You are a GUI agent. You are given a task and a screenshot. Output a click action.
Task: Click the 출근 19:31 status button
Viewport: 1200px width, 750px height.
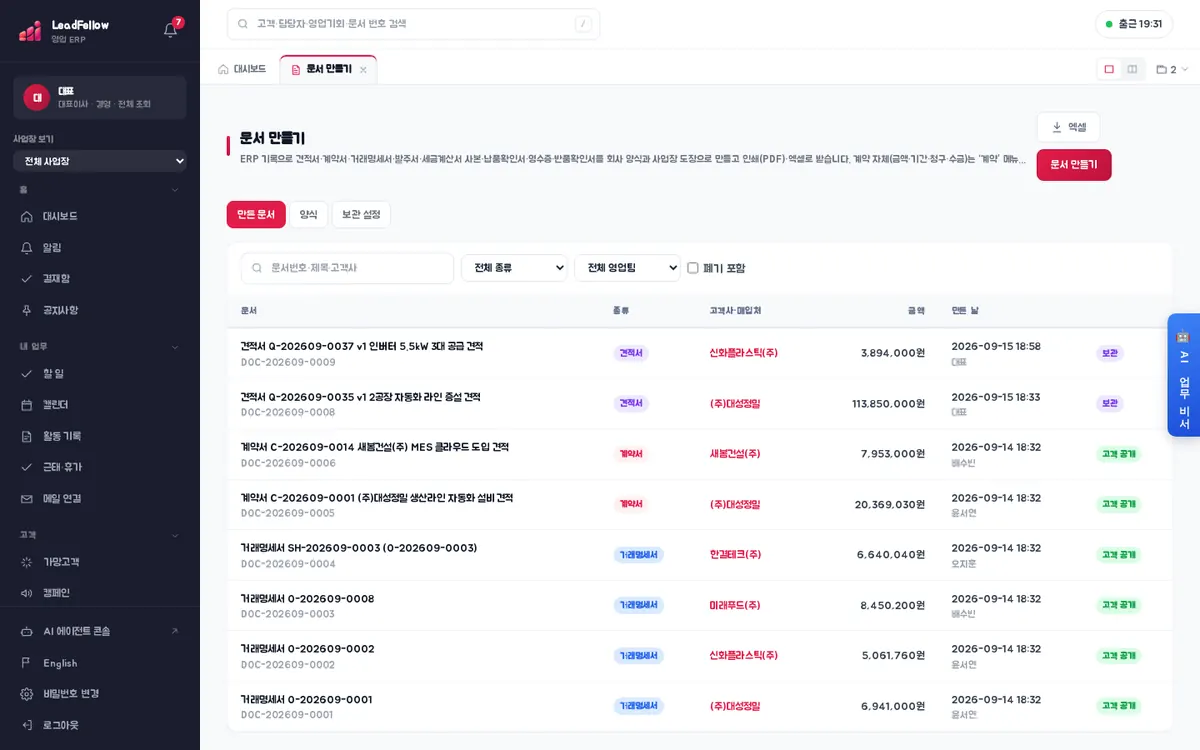(x=1134, y=24)
